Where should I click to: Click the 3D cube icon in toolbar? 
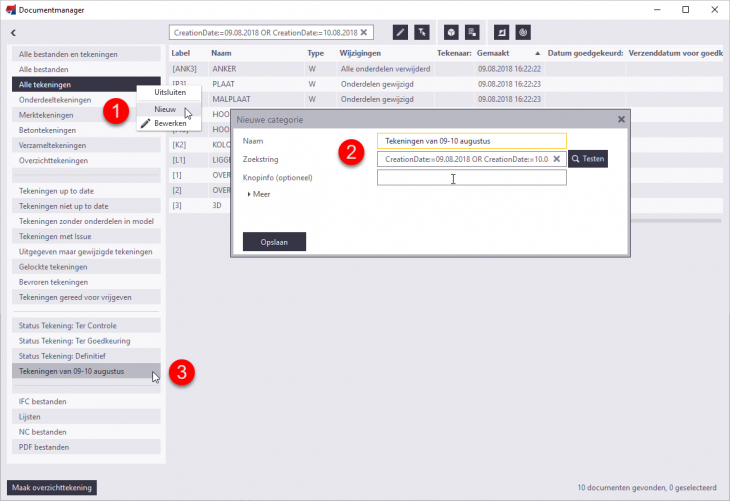pos(451,32)
